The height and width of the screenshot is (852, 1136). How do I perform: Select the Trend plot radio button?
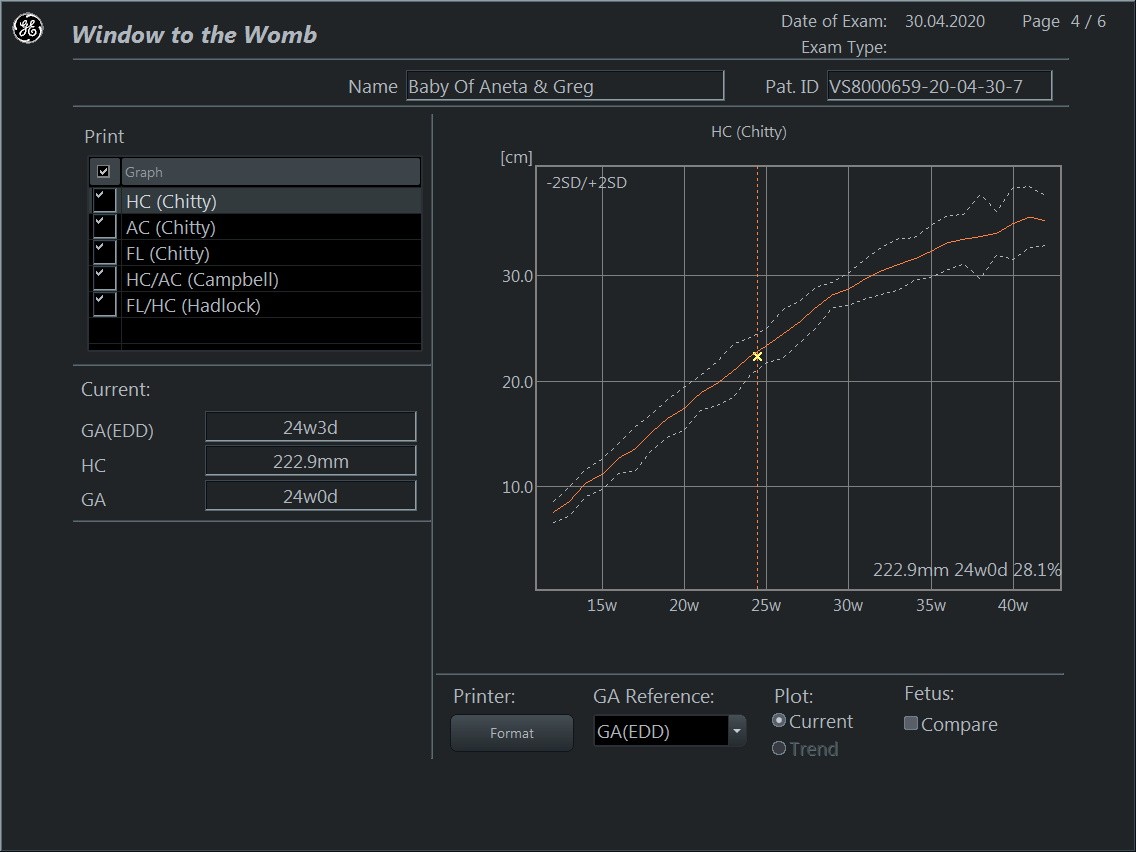(780, 749)
